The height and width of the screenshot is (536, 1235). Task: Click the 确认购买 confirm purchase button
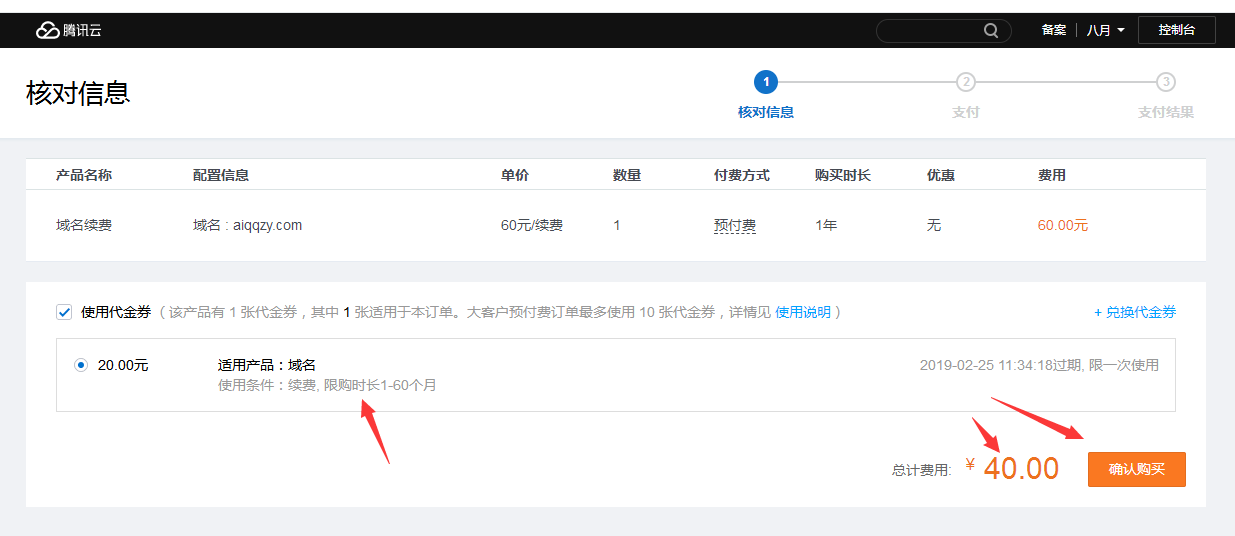click(x=1136, y=469)
